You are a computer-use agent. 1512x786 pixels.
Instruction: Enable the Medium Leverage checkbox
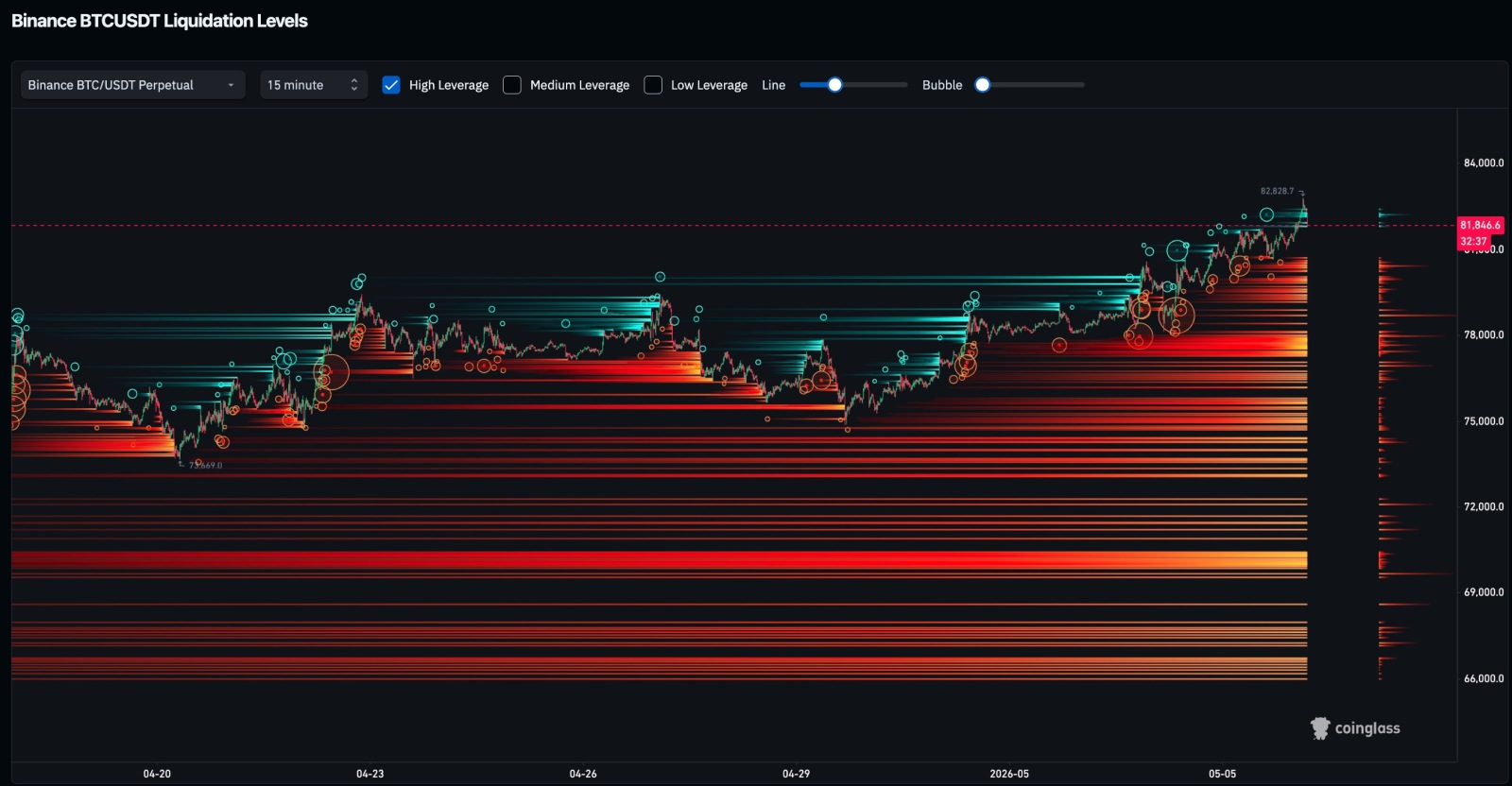point(512,85)
